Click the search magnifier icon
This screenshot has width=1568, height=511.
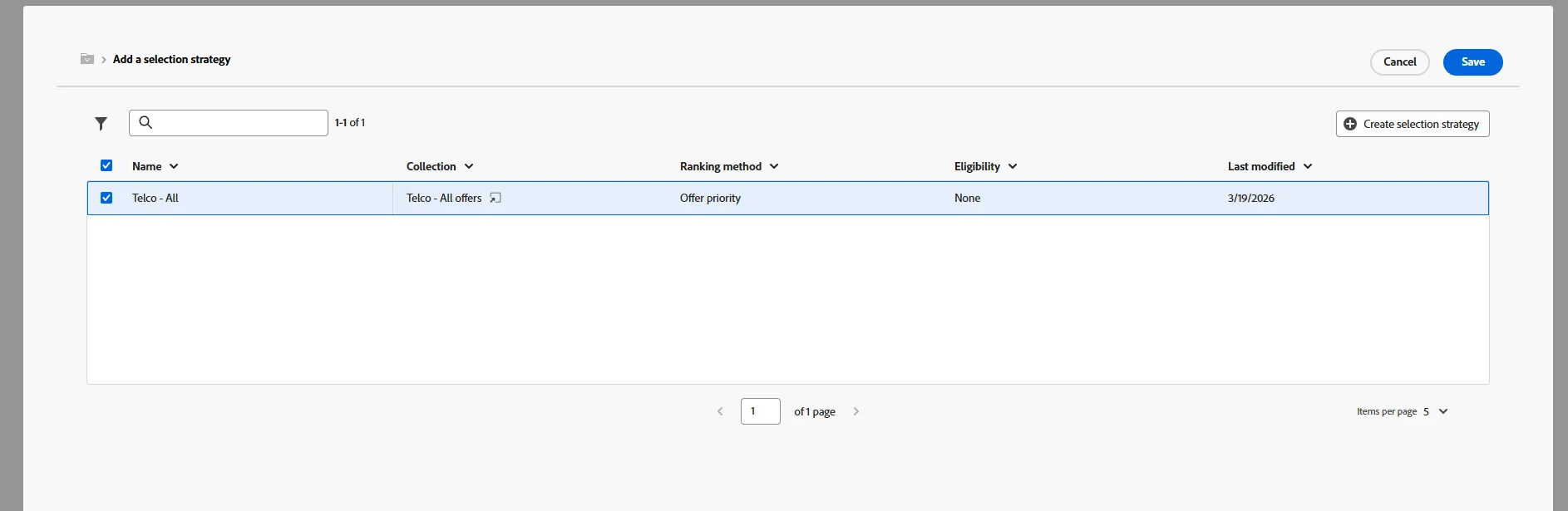click(145, 122)
